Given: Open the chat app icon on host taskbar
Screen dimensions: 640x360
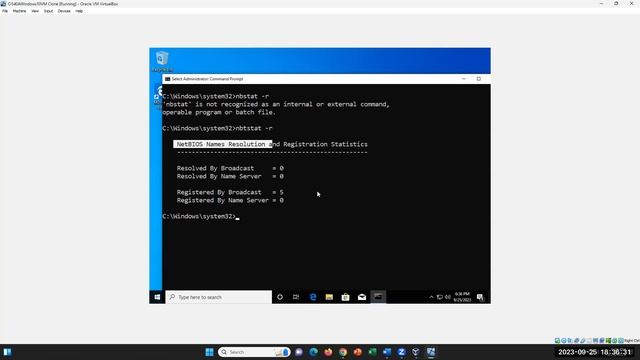Looking at the screenshot, I should pos(299,352).
